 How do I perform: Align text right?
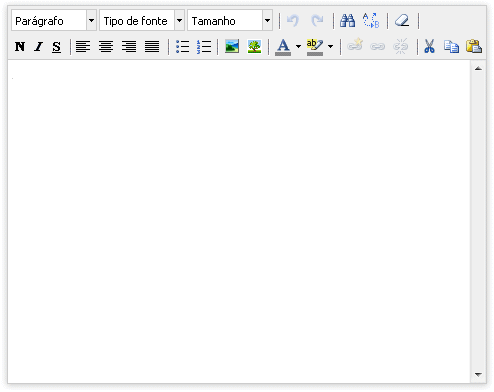[129, 46]
